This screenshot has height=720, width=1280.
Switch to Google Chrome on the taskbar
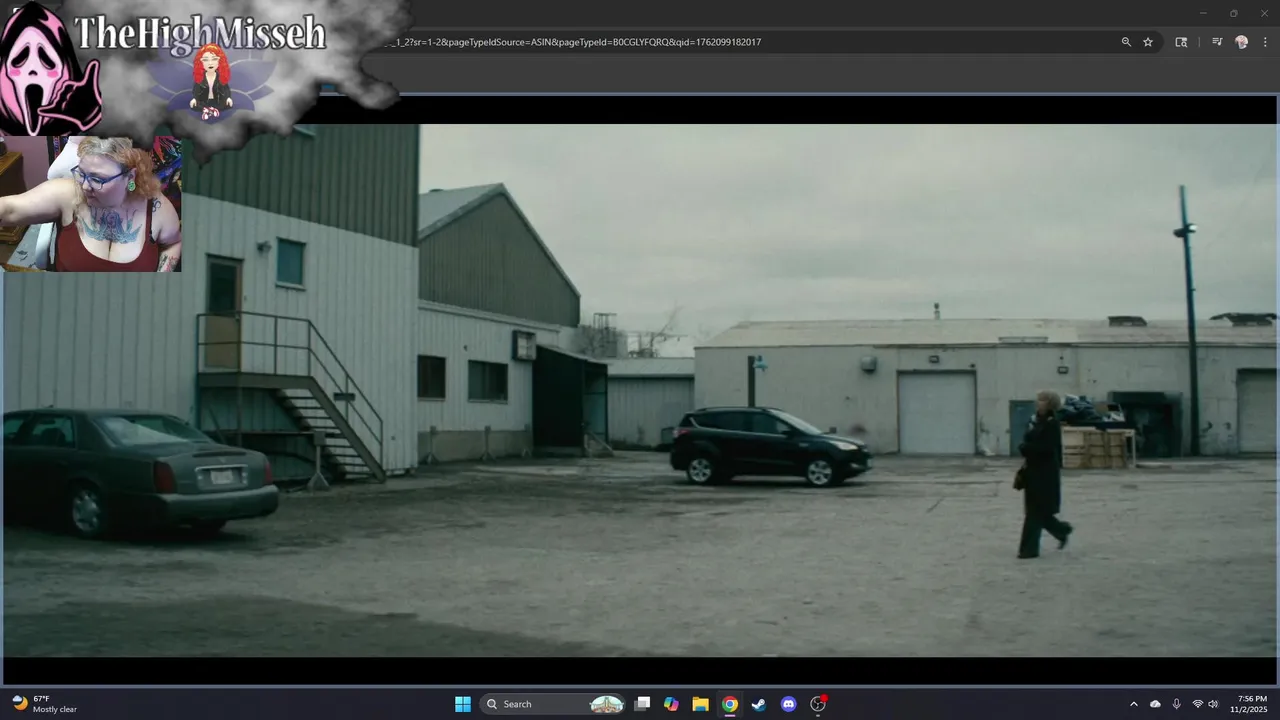[x=730, y=704]
